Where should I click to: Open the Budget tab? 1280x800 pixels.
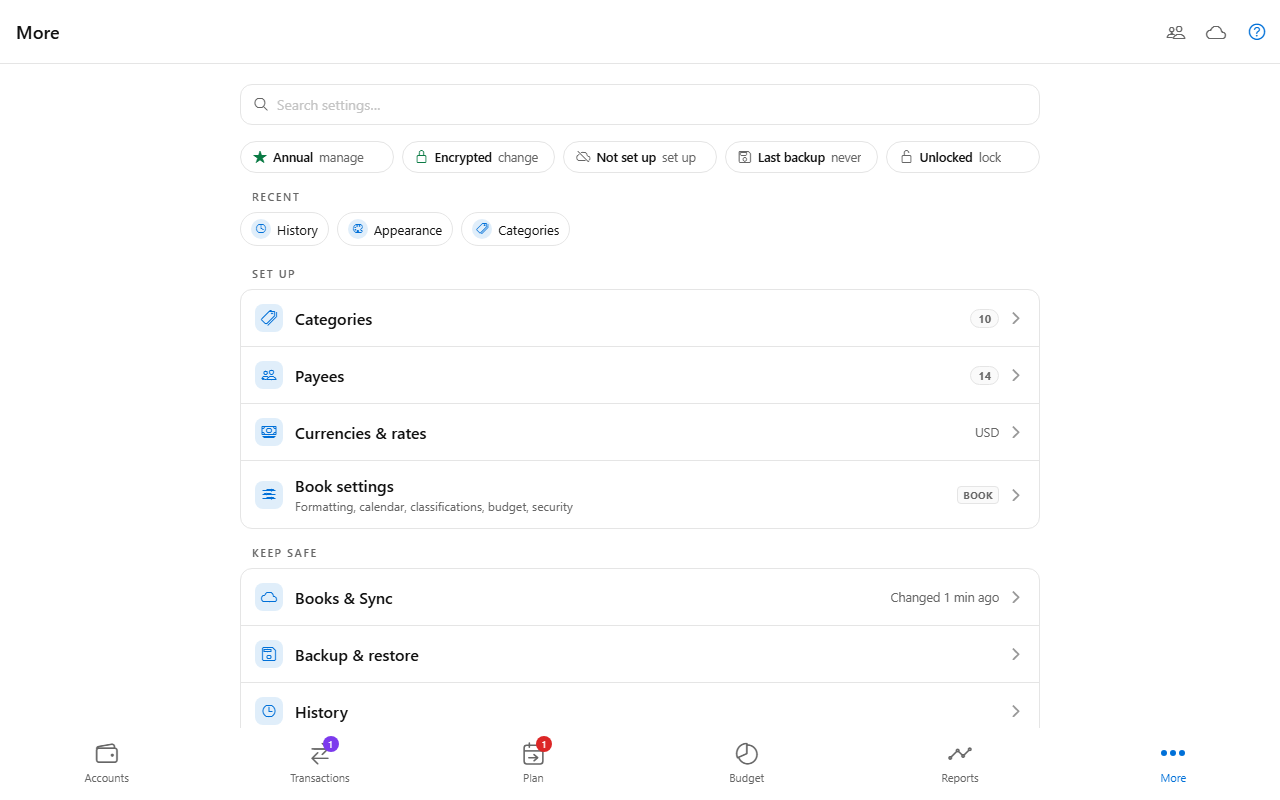[747, 763]
